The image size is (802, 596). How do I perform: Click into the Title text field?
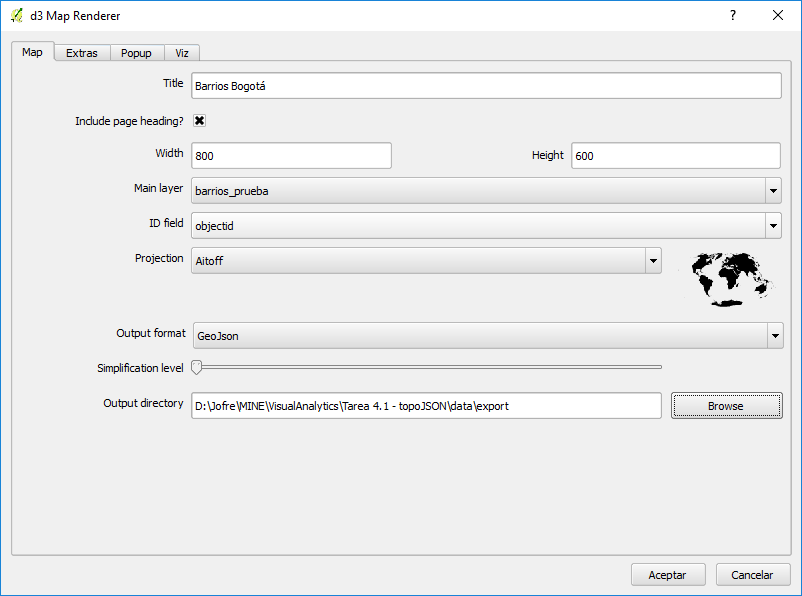[485, 86]
